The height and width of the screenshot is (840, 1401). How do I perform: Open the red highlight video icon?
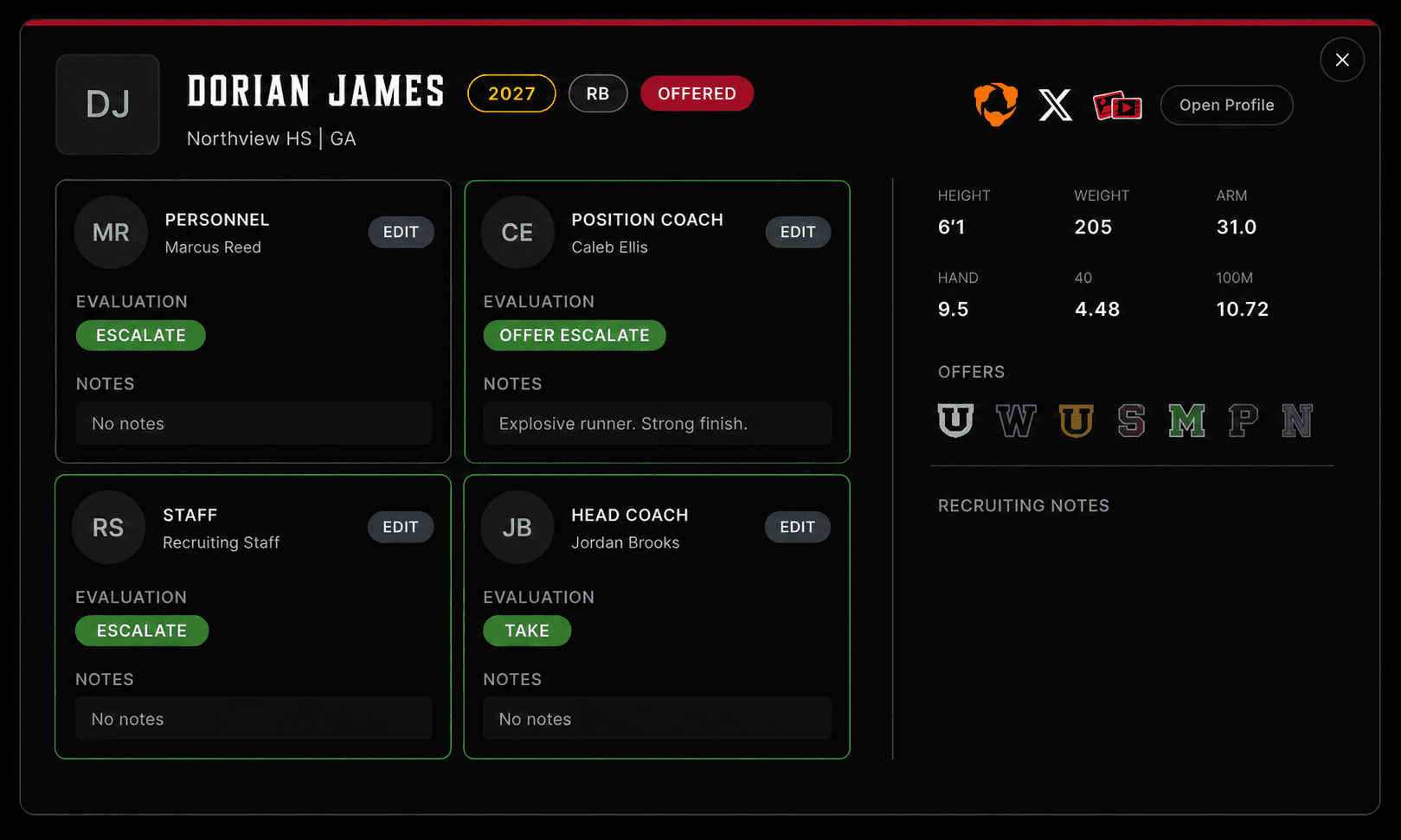[x=1117, y=106]
